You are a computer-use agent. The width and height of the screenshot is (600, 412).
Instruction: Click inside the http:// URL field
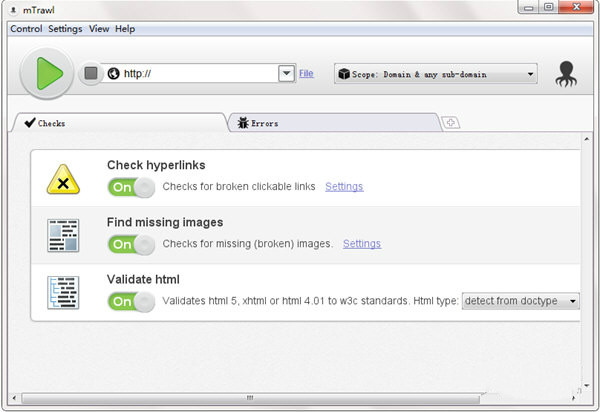[199, 73]
